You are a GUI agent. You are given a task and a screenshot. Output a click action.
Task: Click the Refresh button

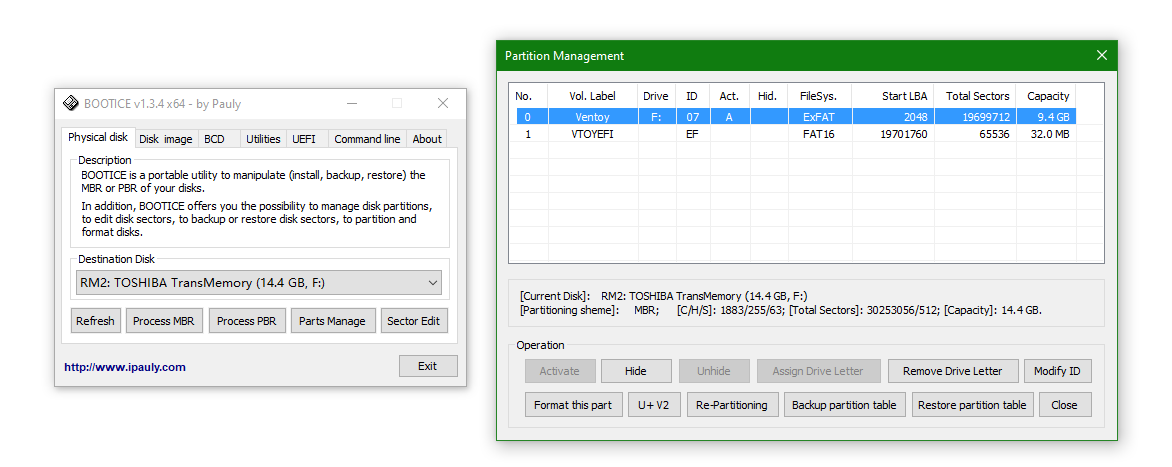[x=96, y=321]
